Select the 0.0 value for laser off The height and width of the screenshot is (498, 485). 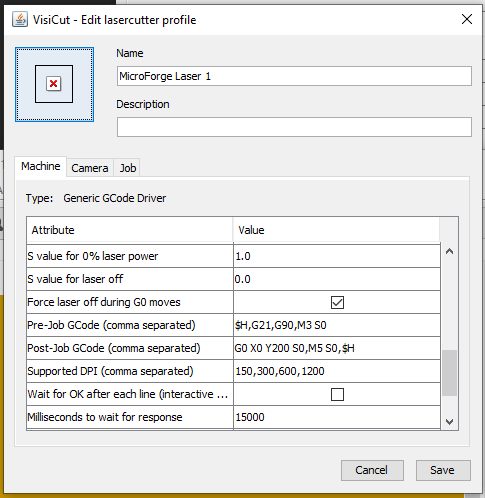pyautogui.click(x=337, y=279)
